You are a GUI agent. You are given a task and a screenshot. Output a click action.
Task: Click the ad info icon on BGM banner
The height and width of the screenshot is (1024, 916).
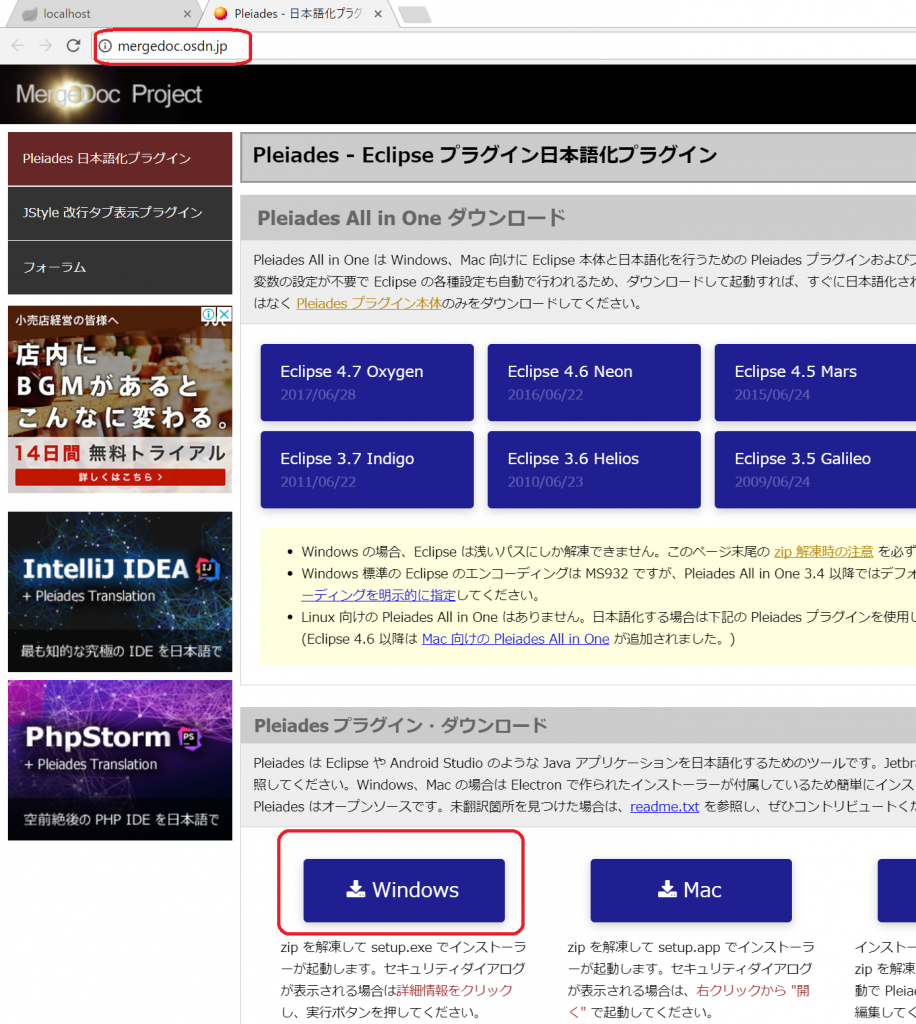point(209,315)
